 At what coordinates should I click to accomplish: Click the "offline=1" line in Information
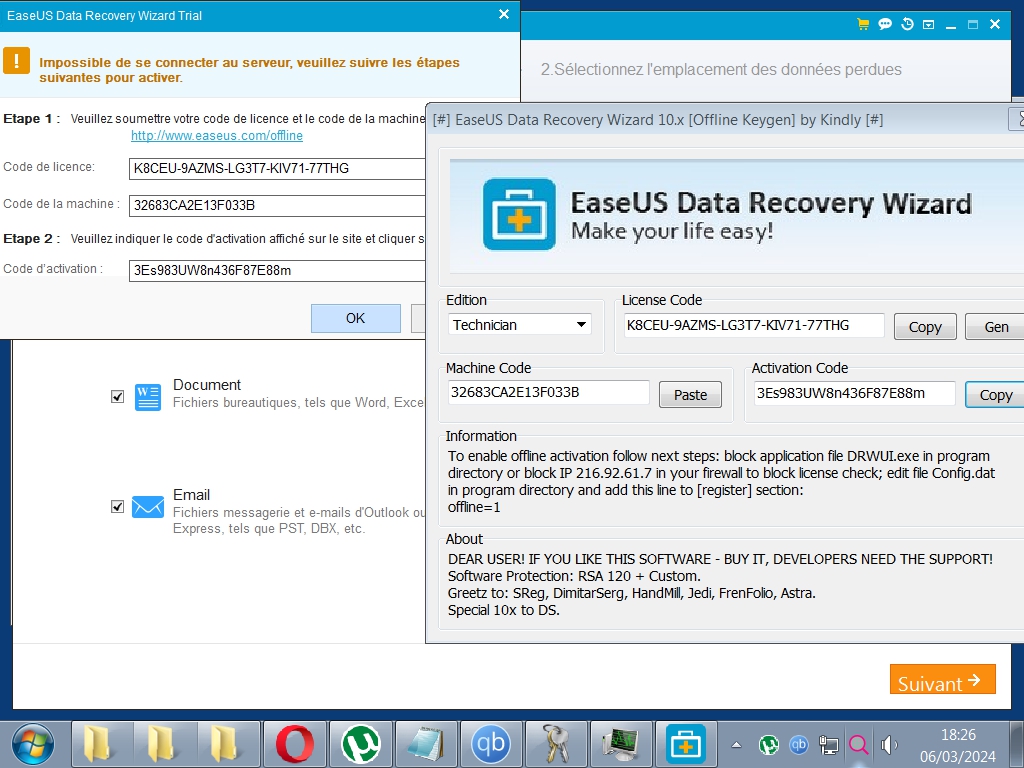(x=474, y=507)
